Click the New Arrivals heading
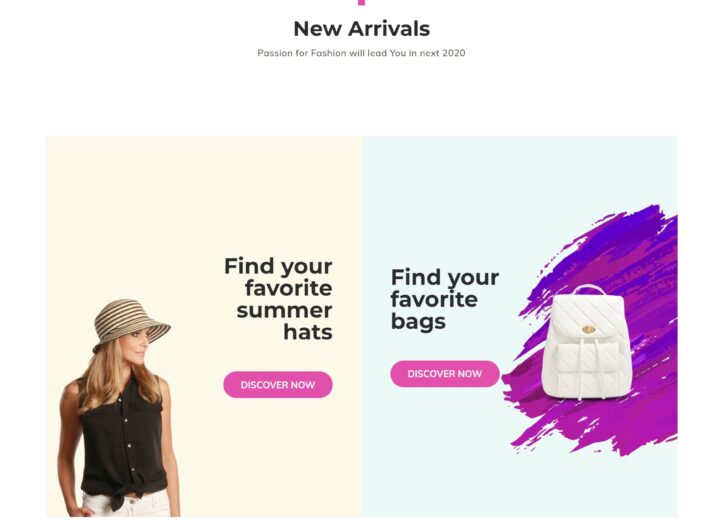The image size is (720, 520). click(x=361, y=28)
